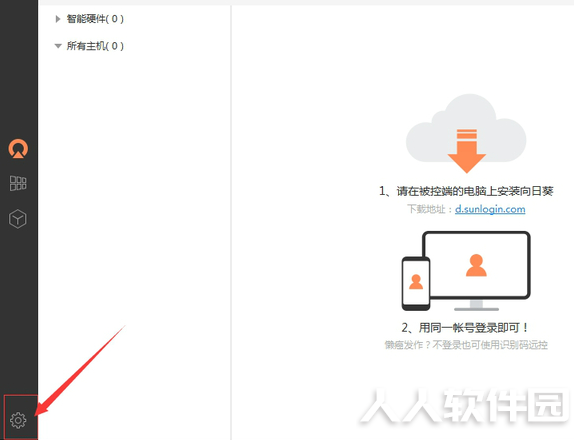Click the phone and monitor illustration

466,271
